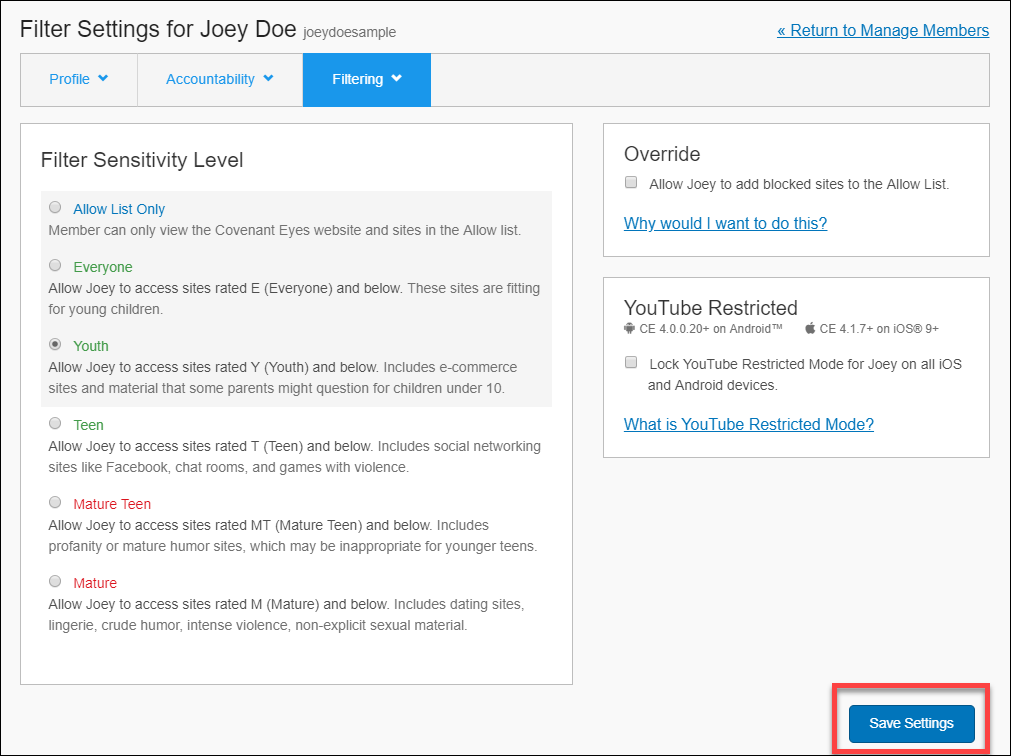This screenshot has height=756, width=1011.
Task: Select the Mature radio button
Action: (55, 581)
